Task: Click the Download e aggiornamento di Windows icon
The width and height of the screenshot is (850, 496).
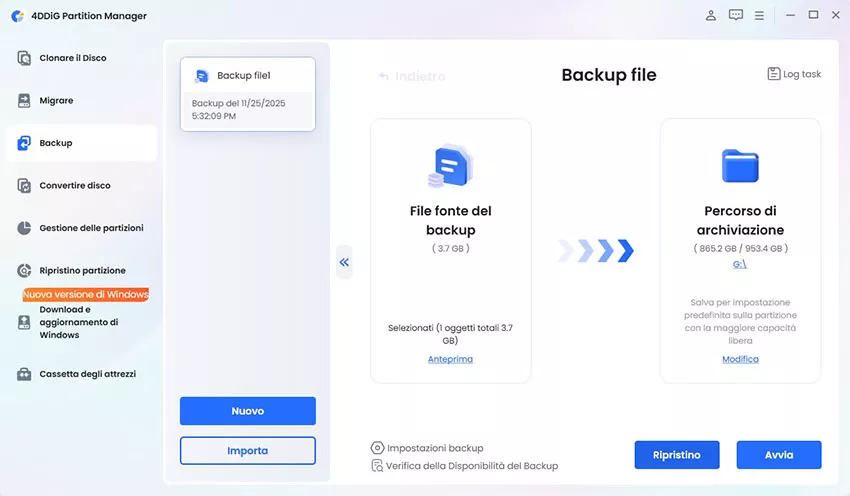Action: point(24,322)
